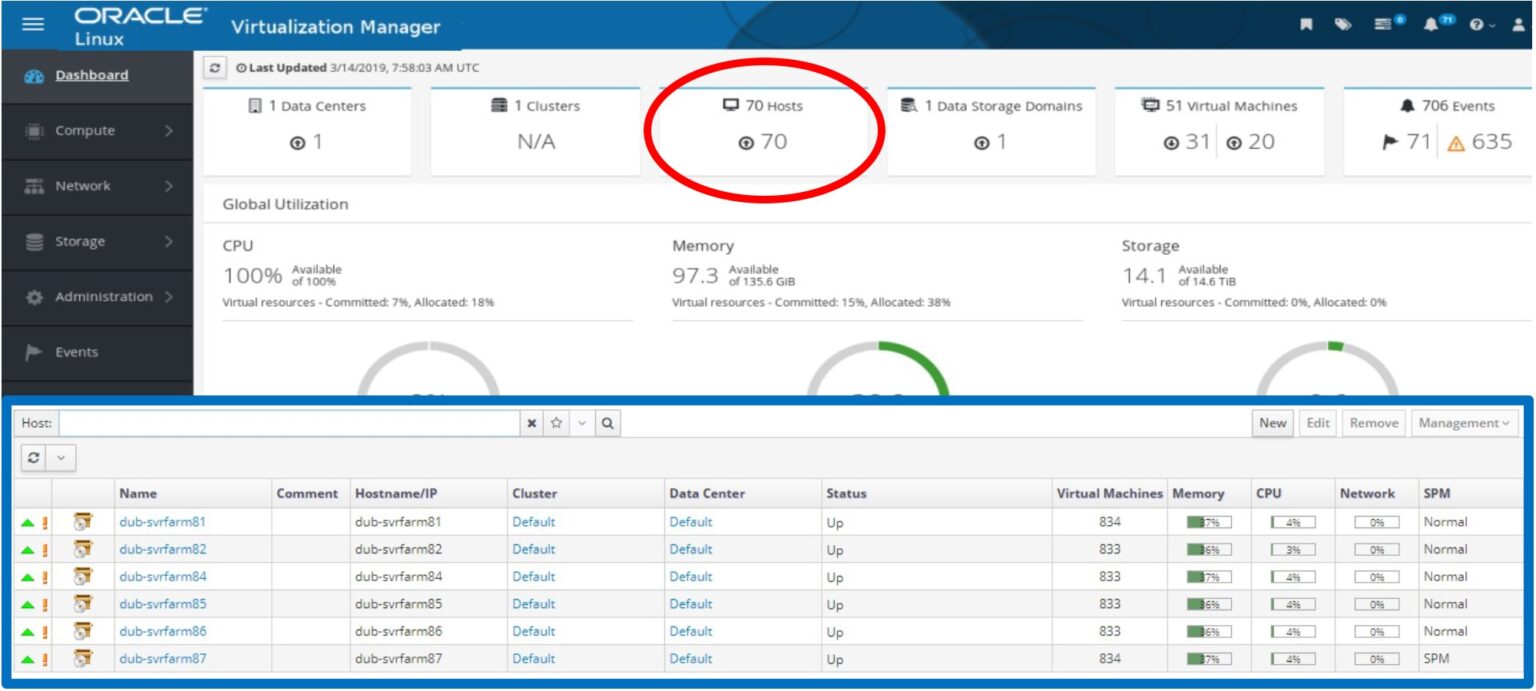This screenshot has width=1536, height=691.
Task: Go to the Dashboard section
Action: pos(91,74)
